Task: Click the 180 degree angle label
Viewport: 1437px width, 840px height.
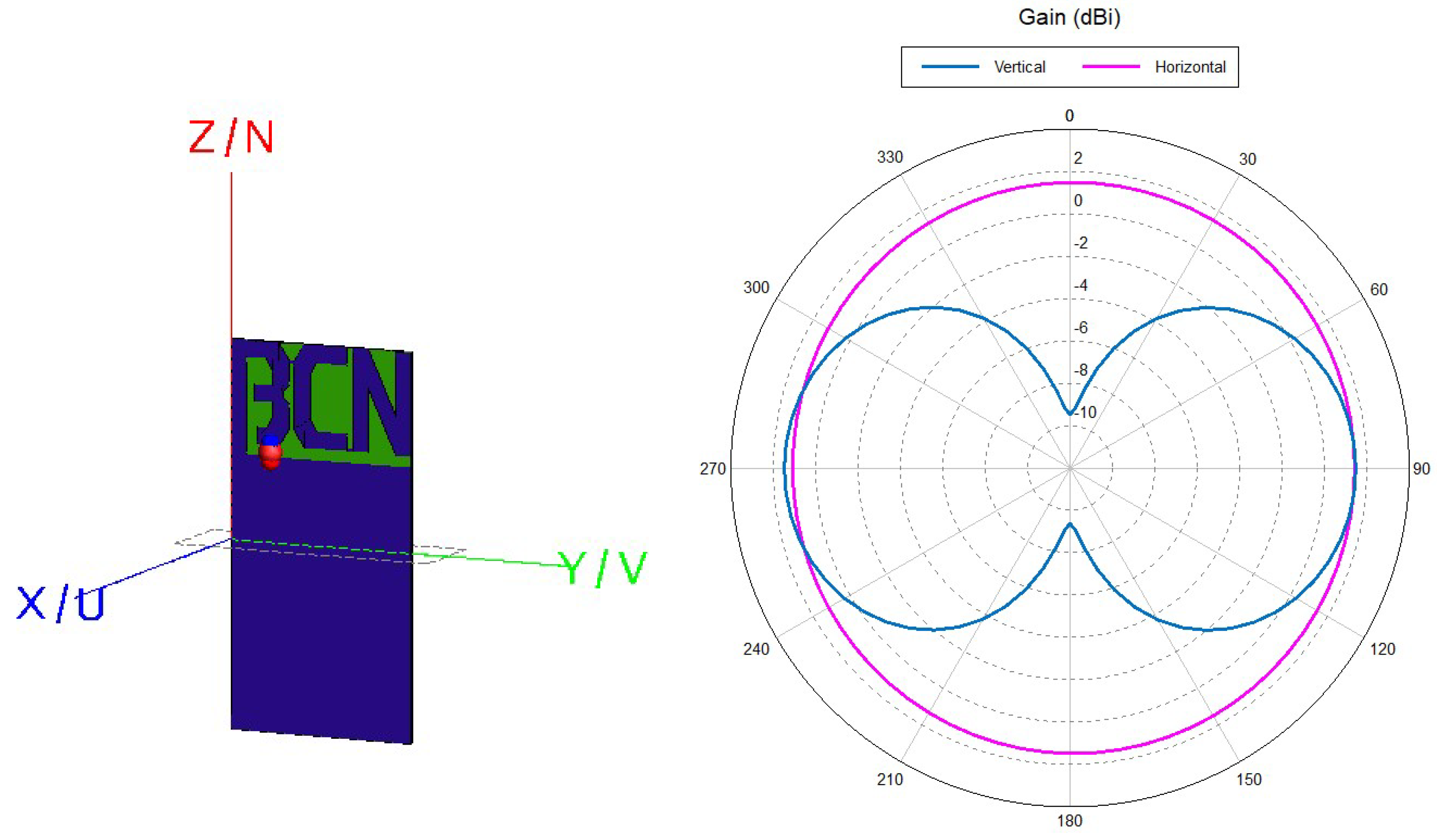Action: 1069,820
